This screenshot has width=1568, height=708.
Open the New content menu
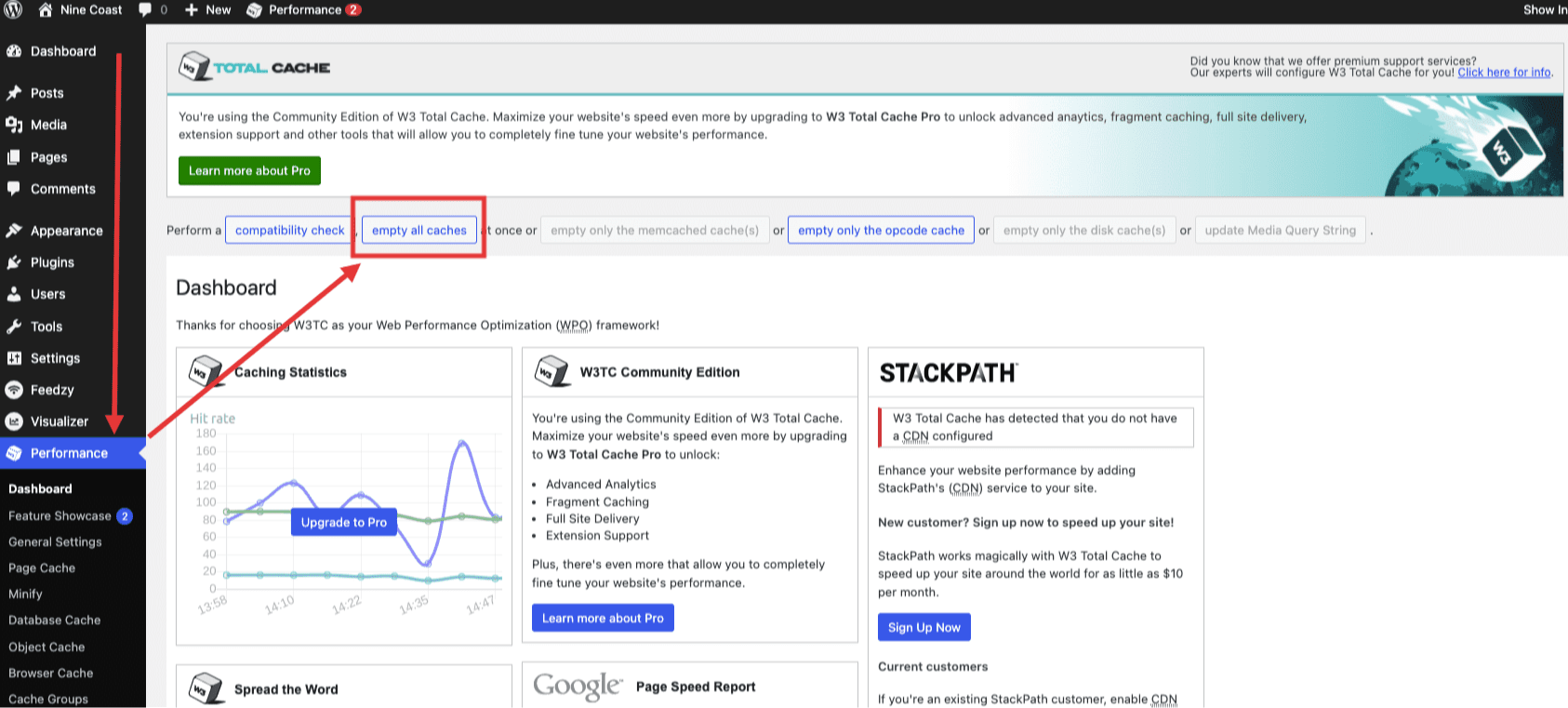click(208, 10)
